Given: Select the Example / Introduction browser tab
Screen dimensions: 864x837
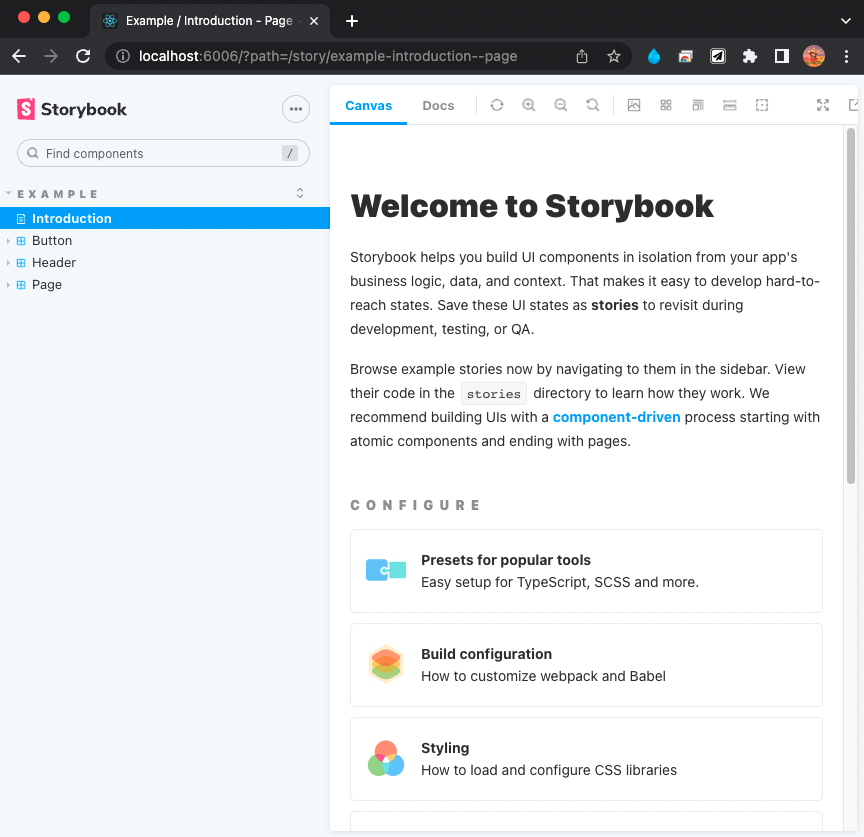Looking at the screenshot, I should (x=209, y=21).
